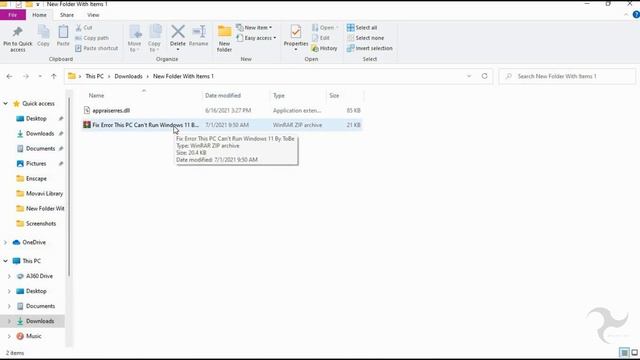Screen dimensions: 640x360
Task: Create a New folder
Action: click(224, 38)
